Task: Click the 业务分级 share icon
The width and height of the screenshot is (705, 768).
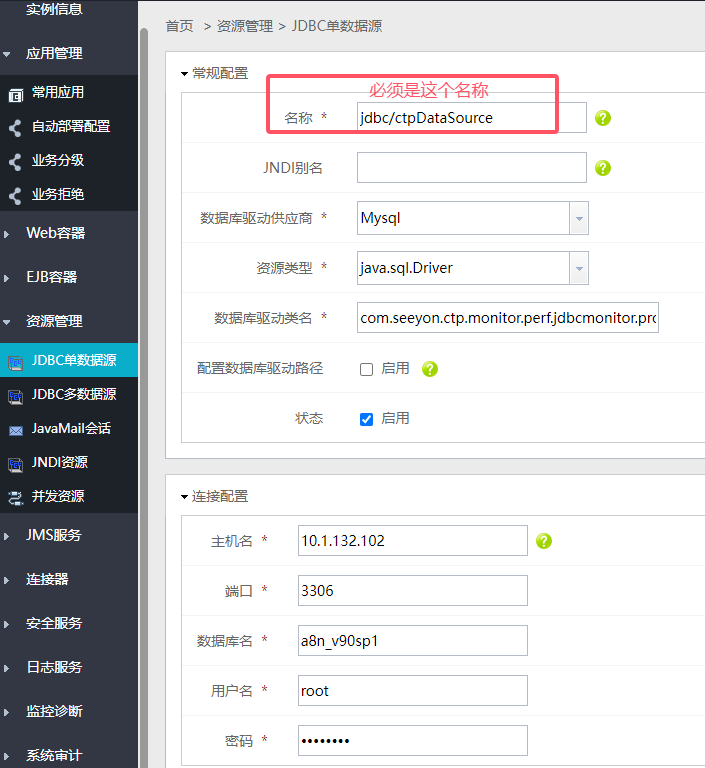Action: (x=16, y=162)
